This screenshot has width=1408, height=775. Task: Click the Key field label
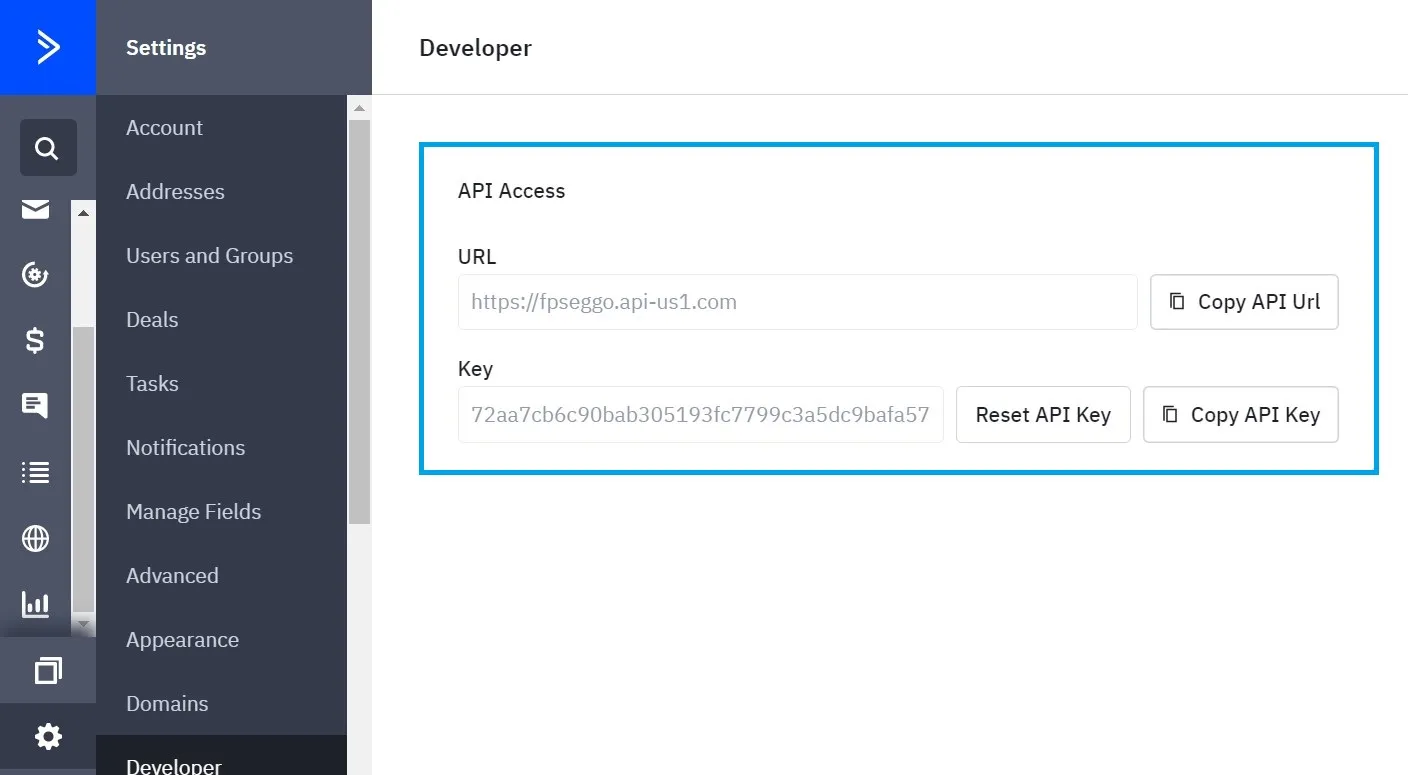tap(475, 369)
